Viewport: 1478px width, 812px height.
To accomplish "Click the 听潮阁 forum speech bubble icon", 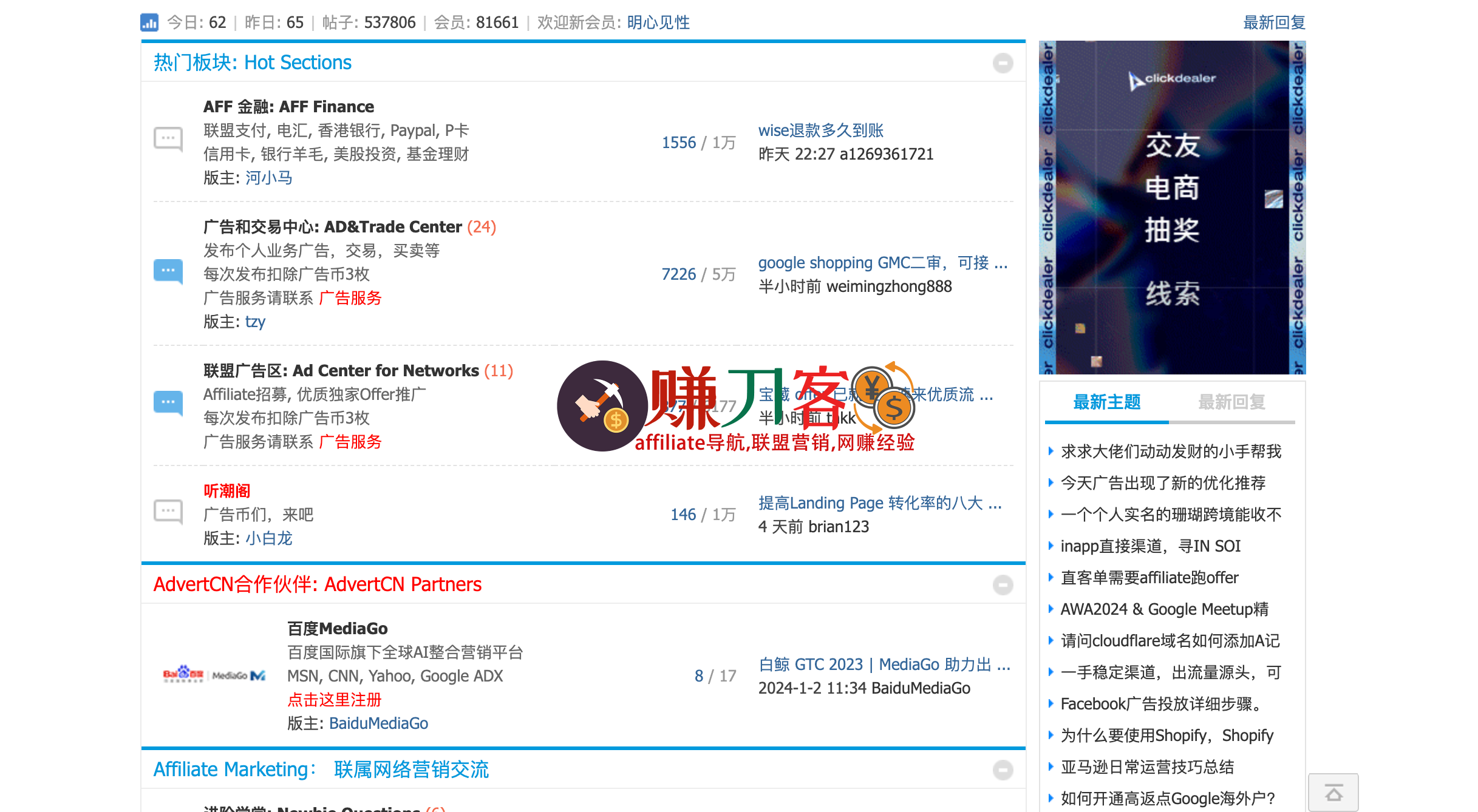I will tap(168, 512).
